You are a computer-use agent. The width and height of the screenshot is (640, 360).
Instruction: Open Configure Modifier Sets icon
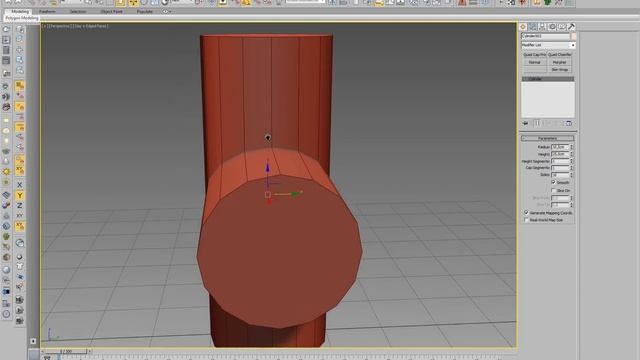point(569,123)
